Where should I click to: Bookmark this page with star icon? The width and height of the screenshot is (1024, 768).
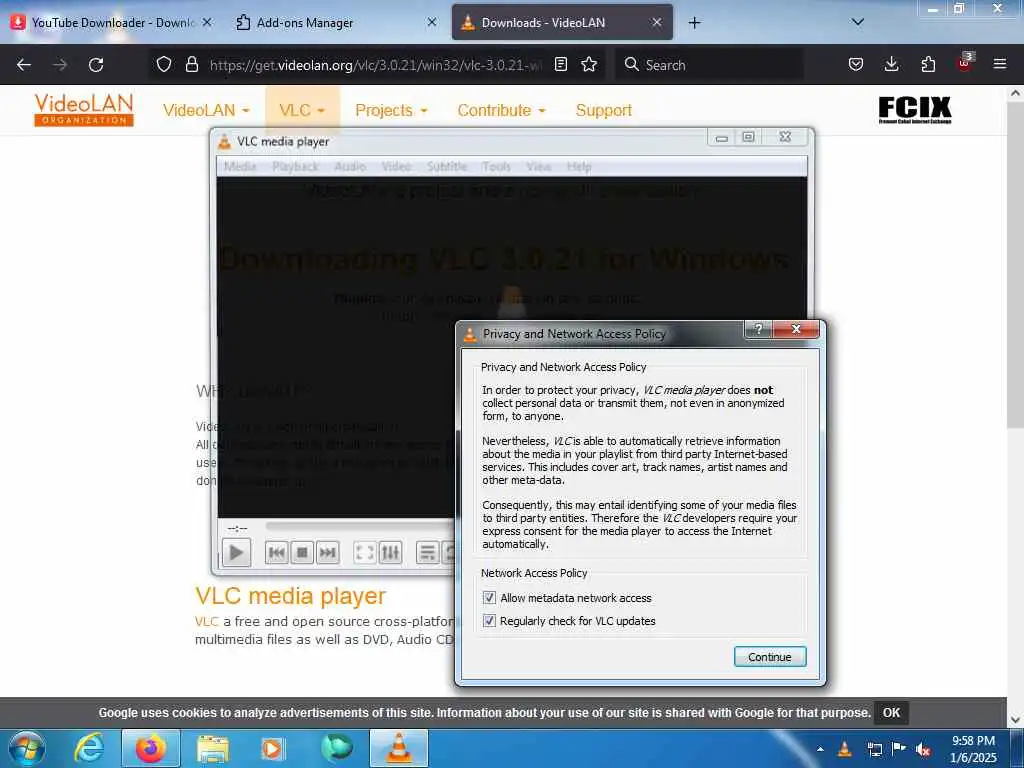coord(589,64)
